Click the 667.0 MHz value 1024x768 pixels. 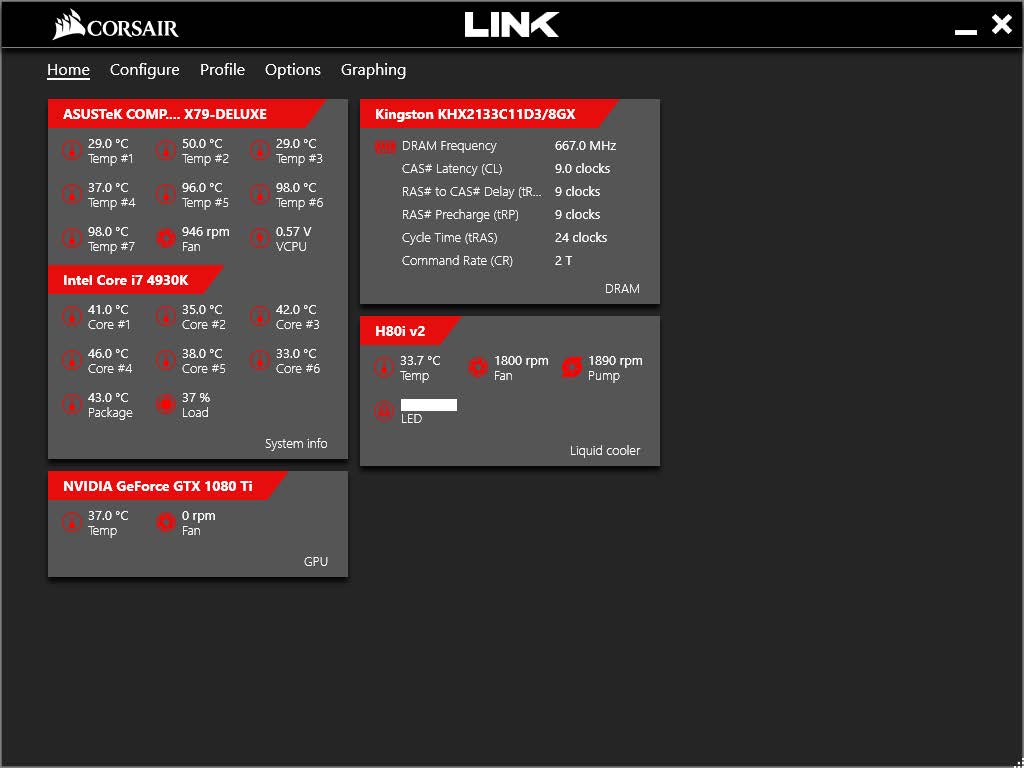(x=585, y=146)
